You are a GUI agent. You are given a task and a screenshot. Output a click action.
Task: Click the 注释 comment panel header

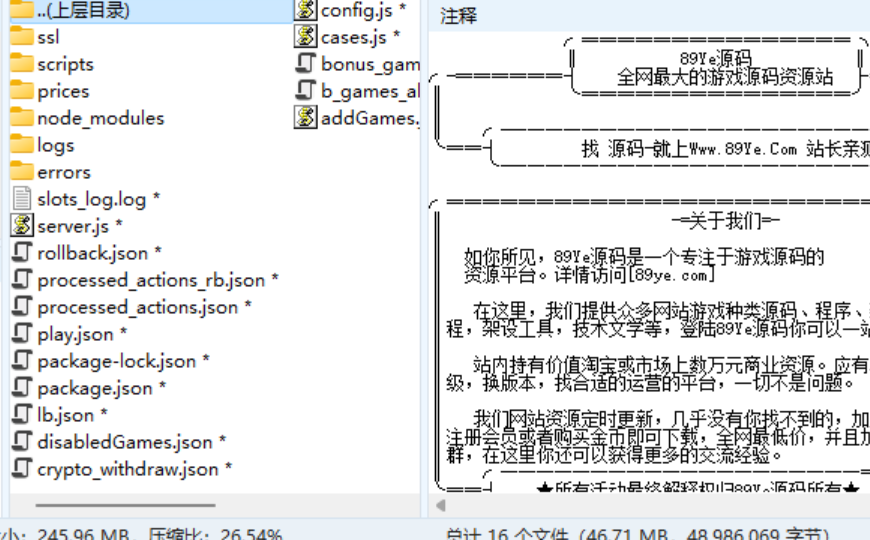459,16
